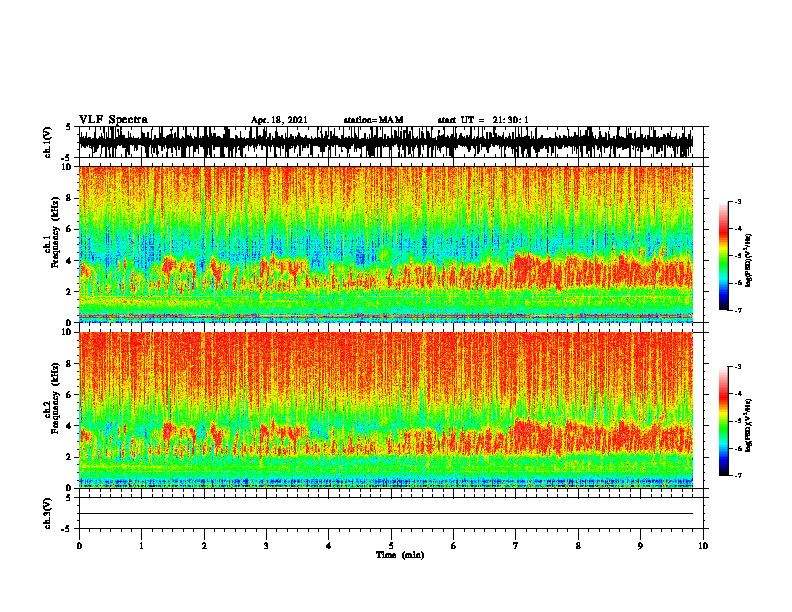Click the 'ch.1(V)' waveform axis label
Viewport: 792px width, 612px height.
point(48,142)
